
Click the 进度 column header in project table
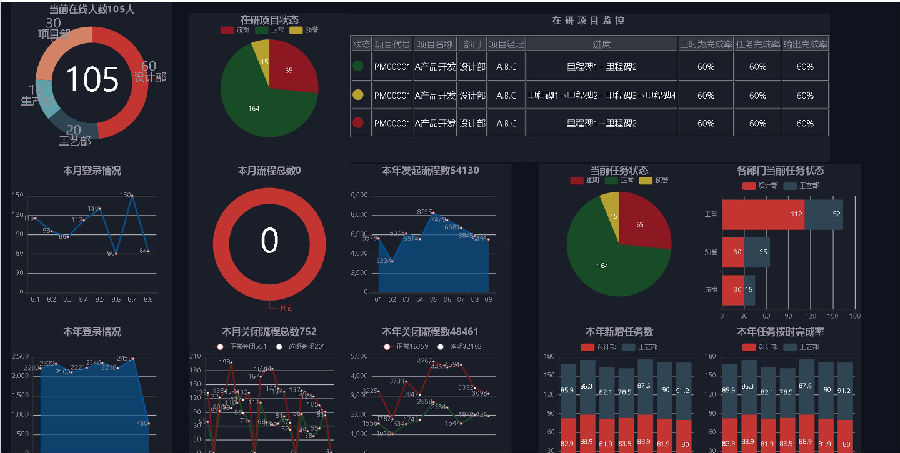602,44
